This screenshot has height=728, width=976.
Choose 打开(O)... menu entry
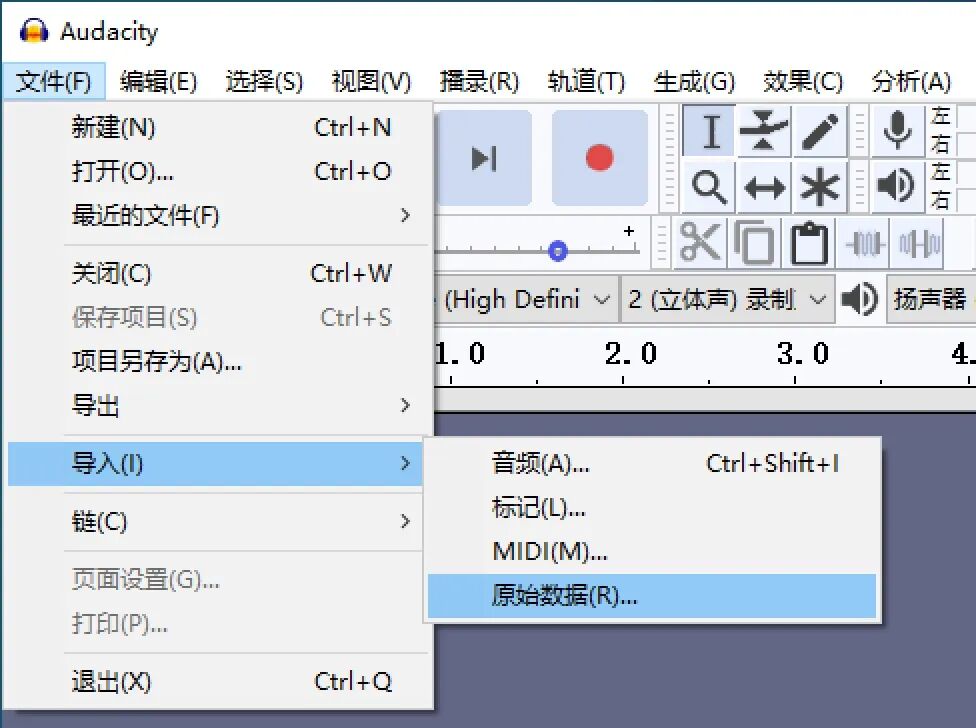[x=218, y=171]
